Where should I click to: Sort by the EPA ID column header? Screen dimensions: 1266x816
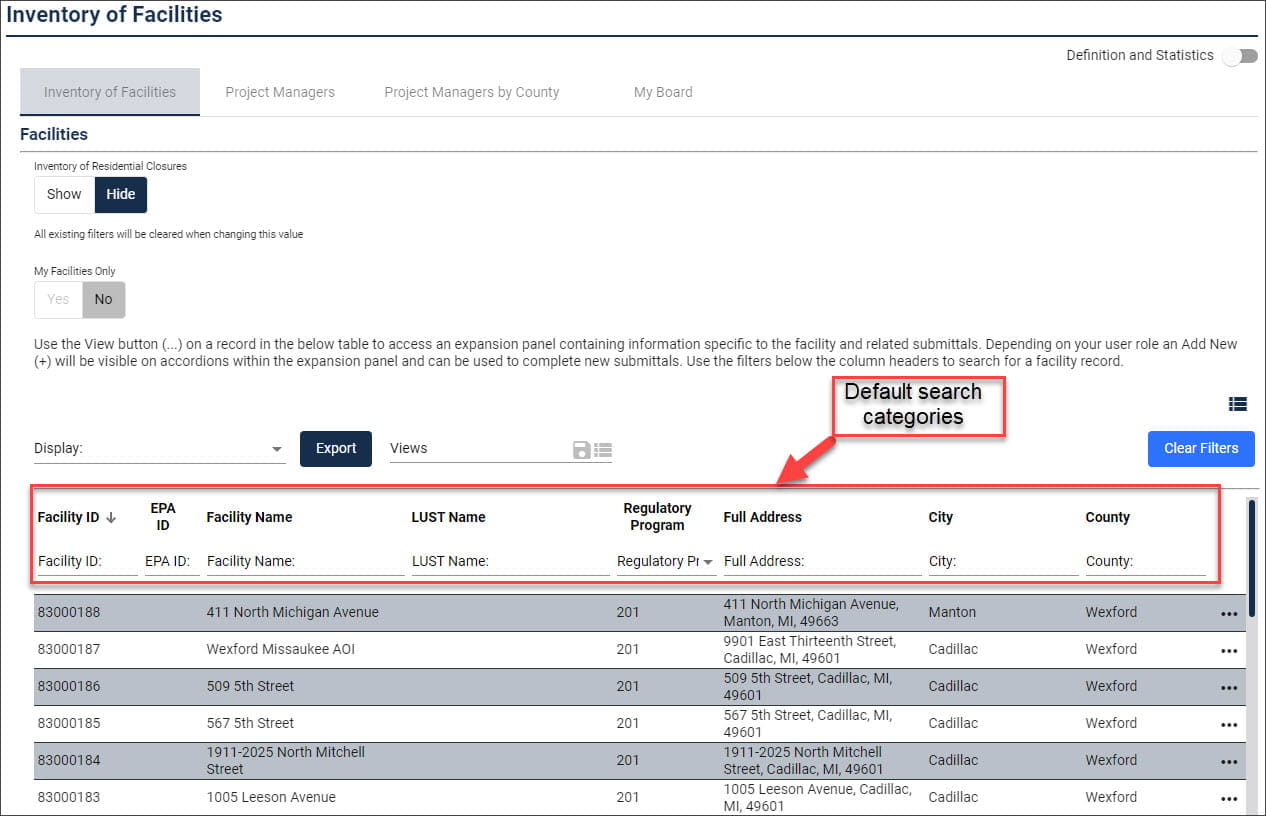tap(163, 517)
